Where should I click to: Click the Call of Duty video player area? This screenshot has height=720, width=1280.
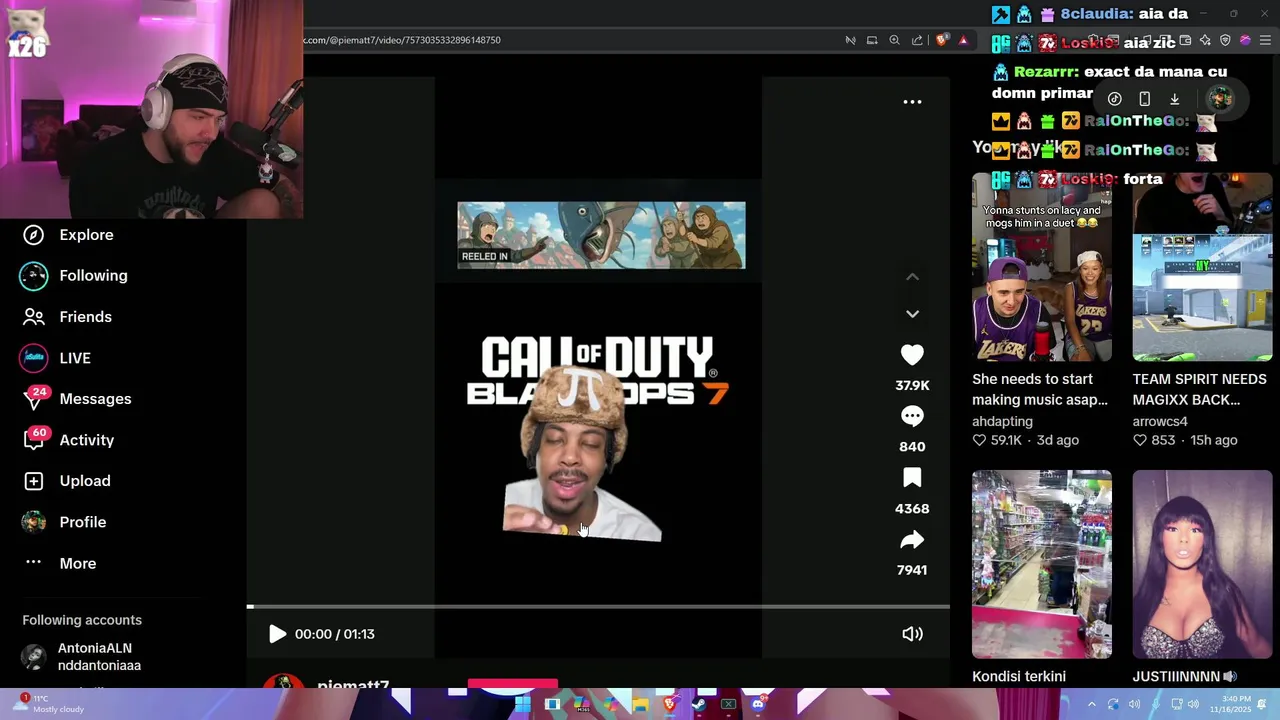point(598,368)
